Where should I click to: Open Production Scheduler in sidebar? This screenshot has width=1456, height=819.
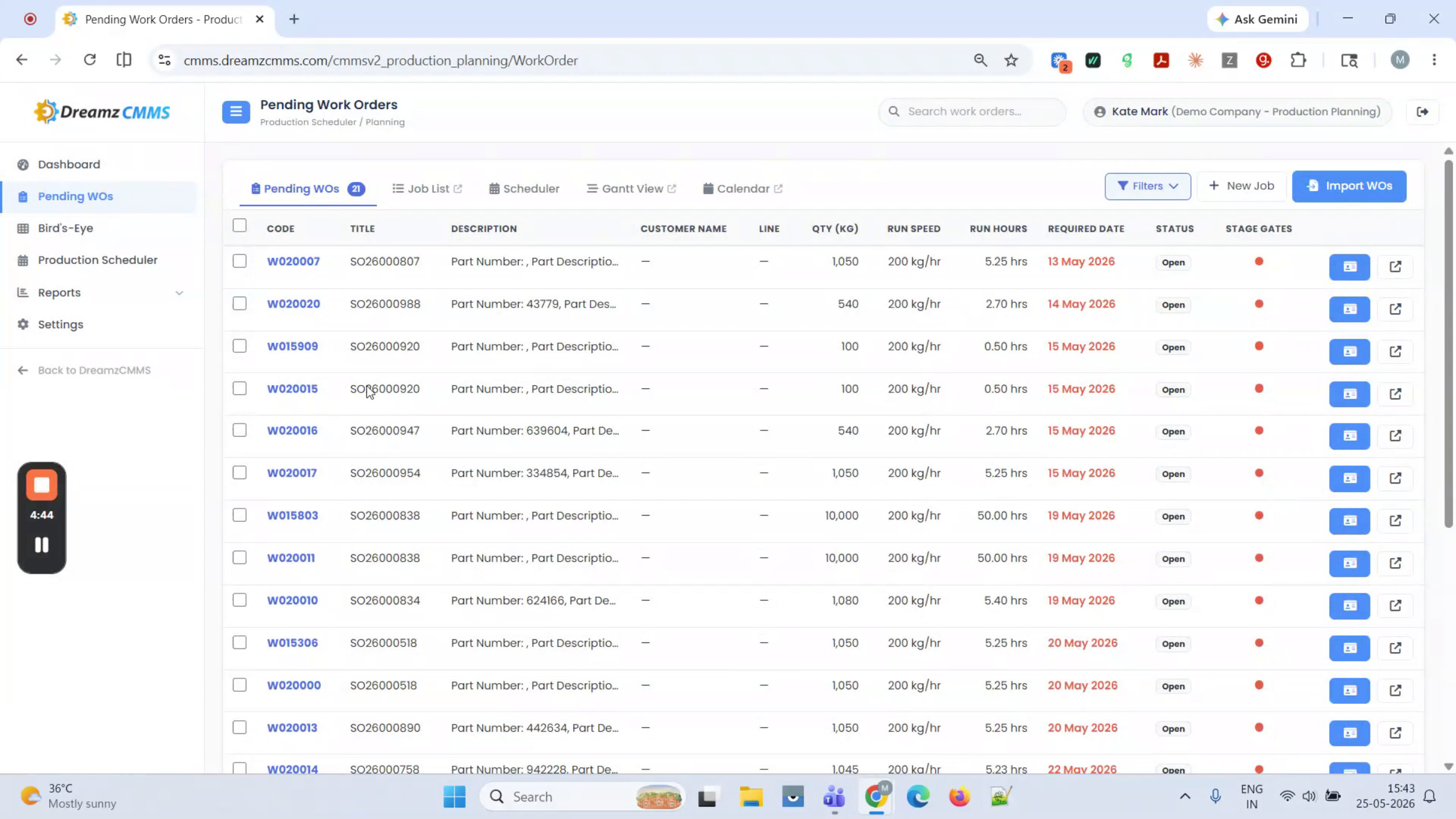pyautogui.click(x=98, y=260)
